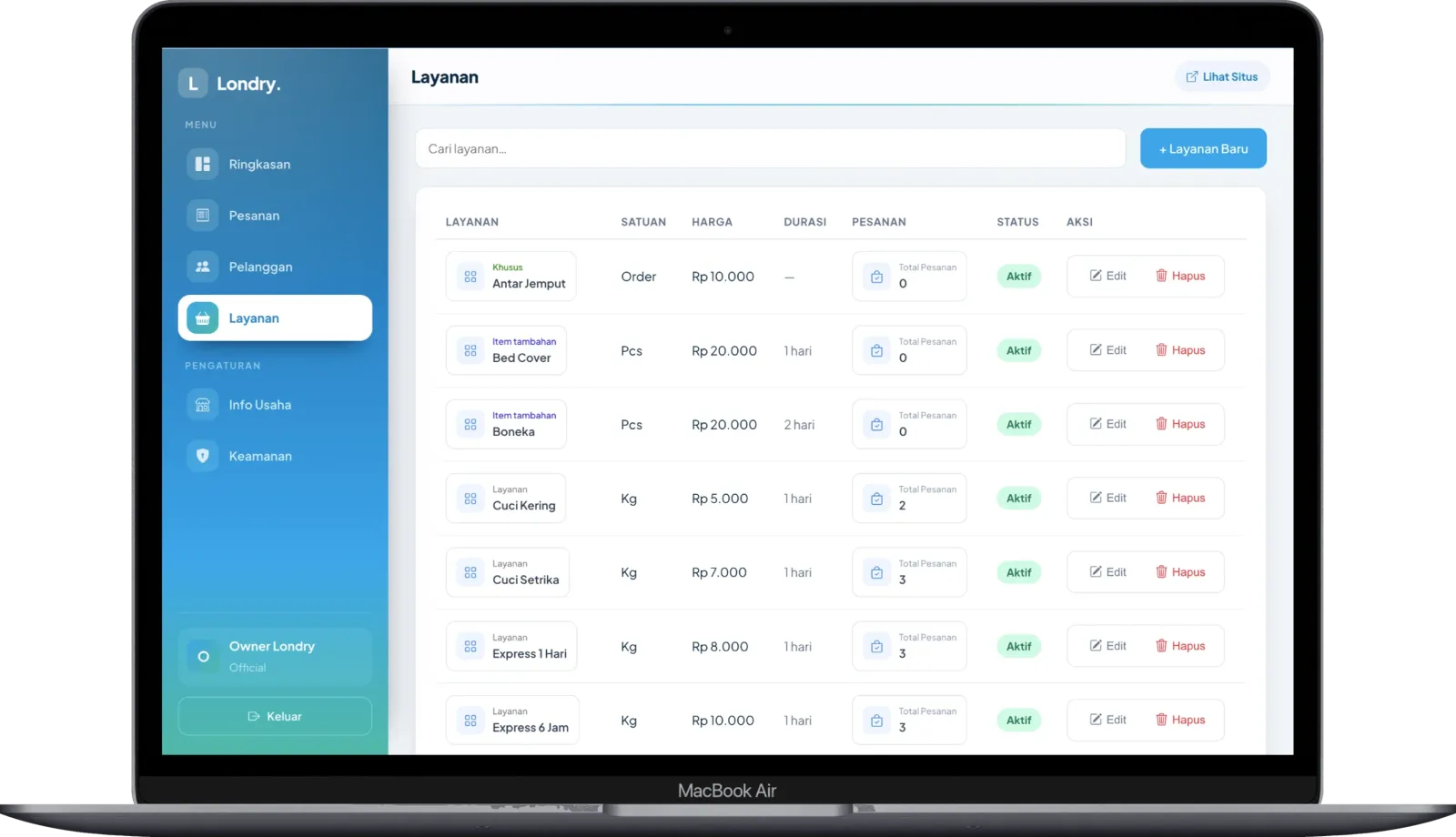Image resolution: width=1456 pixels, height=837 pixels.
Task: Click grid icon of Bed Cover service
Action: 470,350
